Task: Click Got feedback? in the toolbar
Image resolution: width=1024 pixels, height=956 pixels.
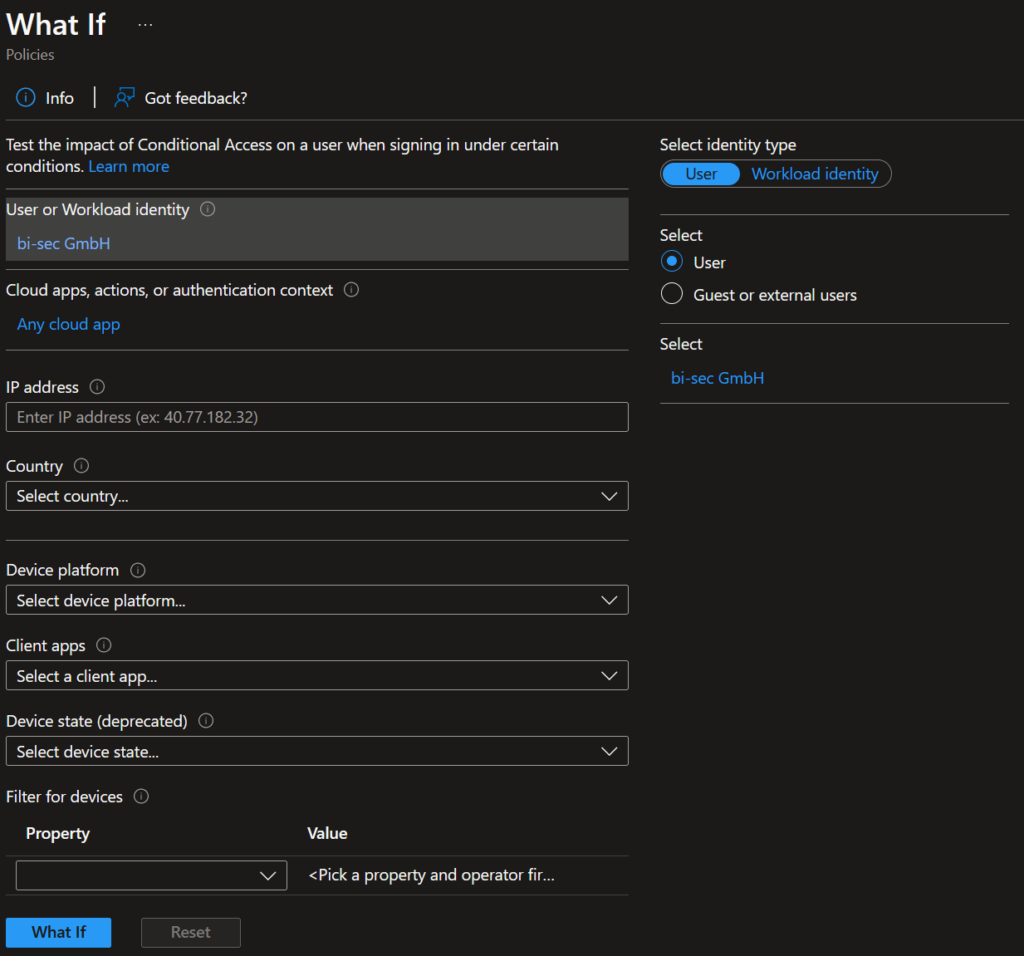Action: [x=181, y=98]
